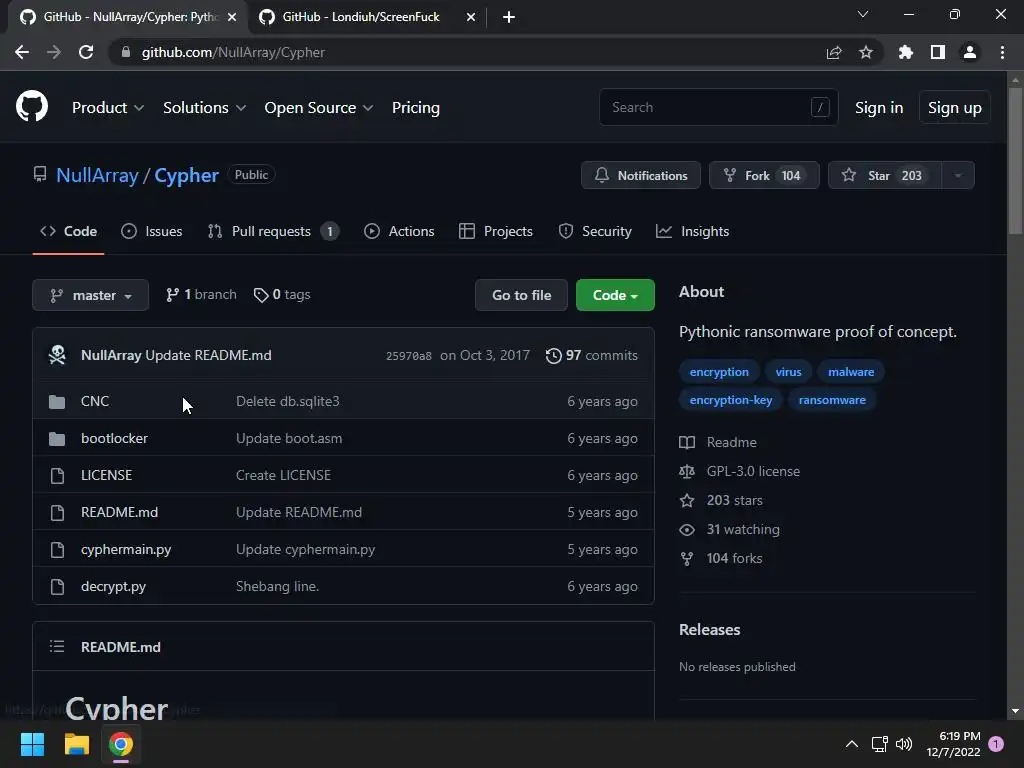
Task: Open the decrypt.py file
Action: click(113, 586)
